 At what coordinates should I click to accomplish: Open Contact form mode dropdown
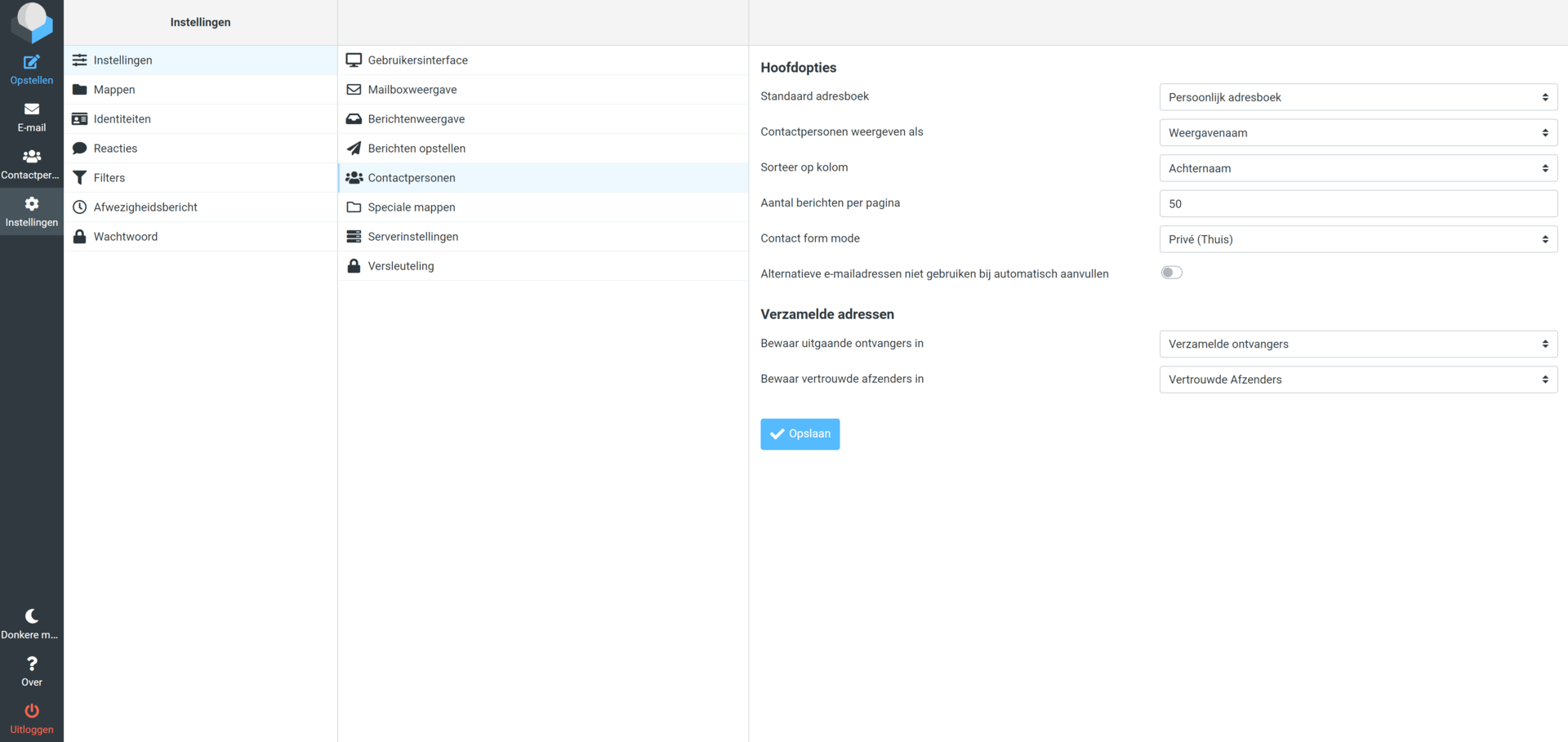(x=1358, y=239)
